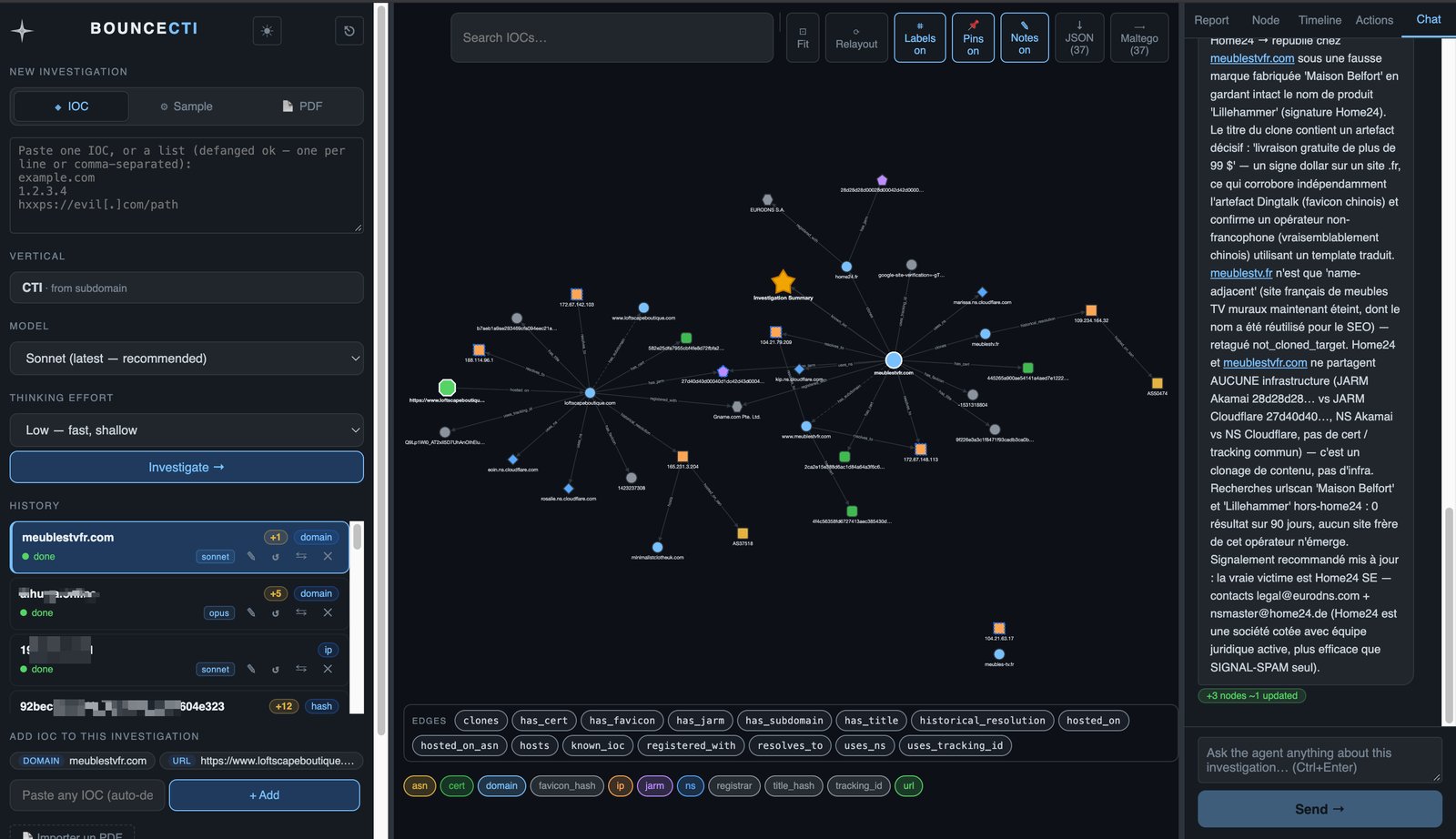Screen dimensions: 1456x839
Task: Click the Search IOCs field
Action: click(x=612, y=37)
